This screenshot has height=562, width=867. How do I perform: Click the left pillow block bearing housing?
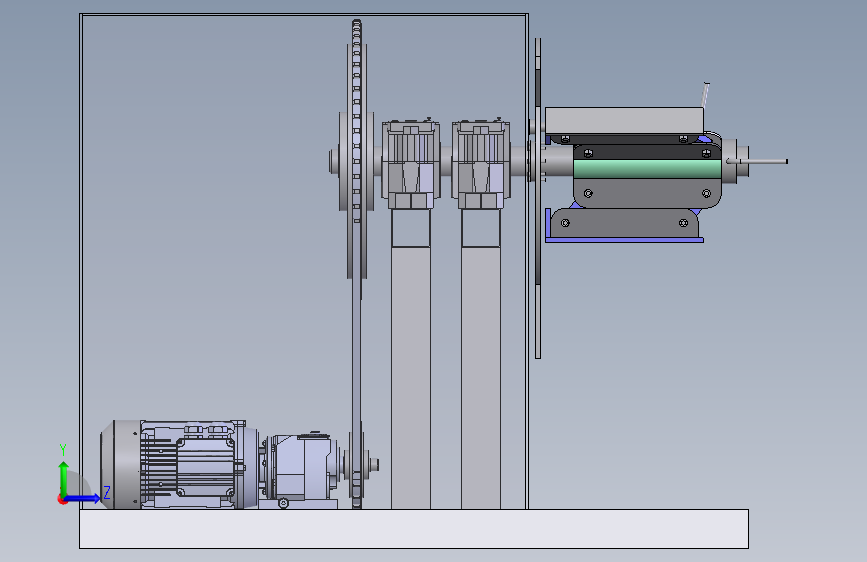(411, 164)
